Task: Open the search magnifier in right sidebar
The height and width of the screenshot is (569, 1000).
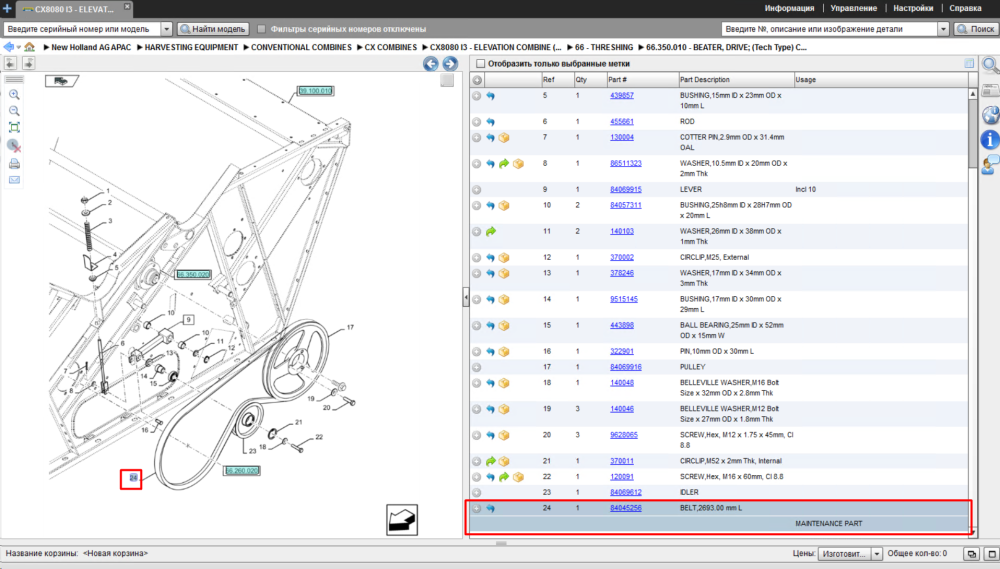Action: click(990, 64)
